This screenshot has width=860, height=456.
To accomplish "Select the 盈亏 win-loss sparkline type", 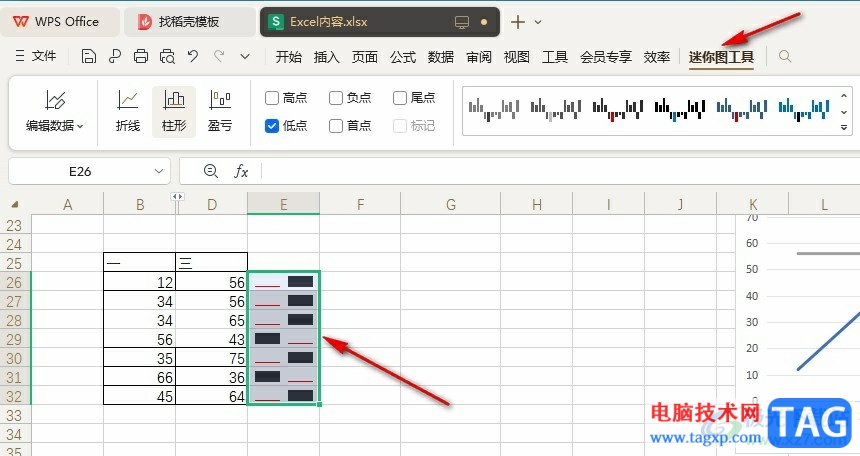I will pos(220,111).
